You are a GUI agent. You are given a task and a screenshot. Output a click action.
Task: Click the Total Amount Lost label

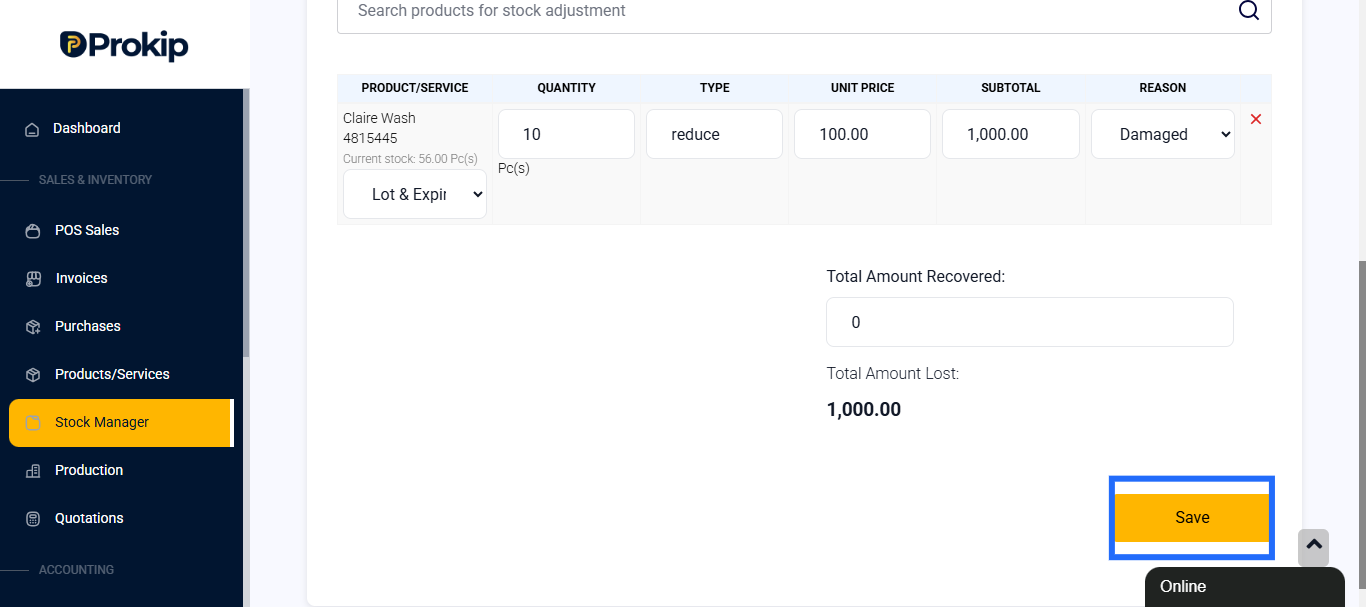point(893,373)
